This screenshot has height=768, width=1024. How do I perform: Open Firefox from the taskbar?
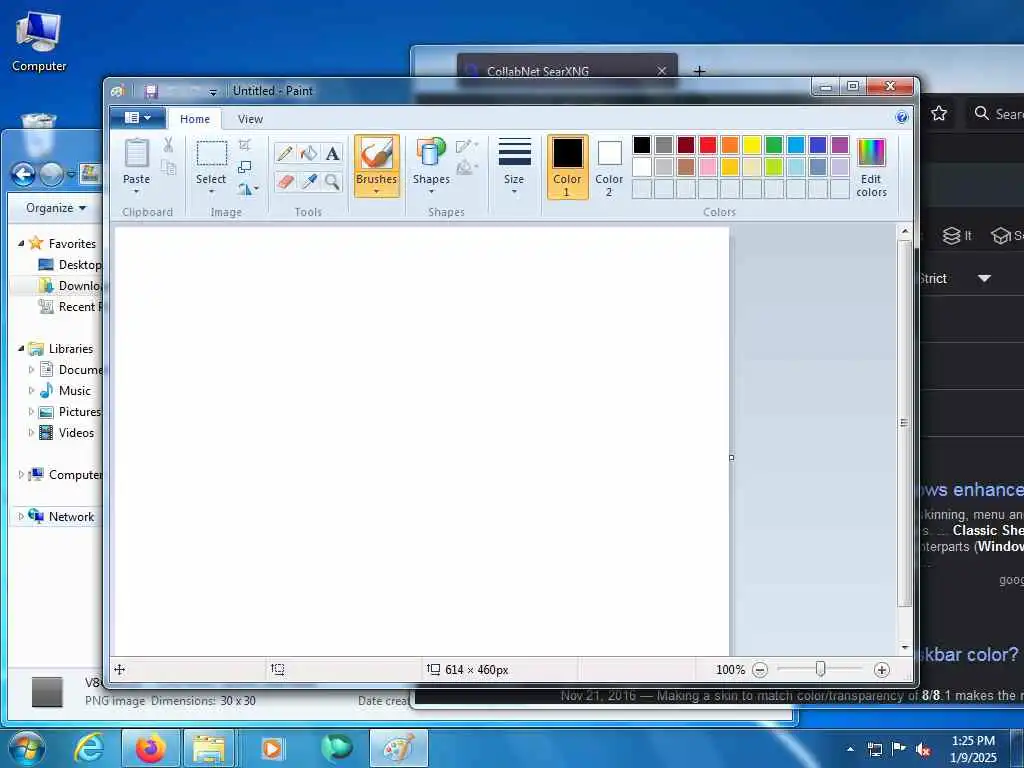(x=151, y=748)
